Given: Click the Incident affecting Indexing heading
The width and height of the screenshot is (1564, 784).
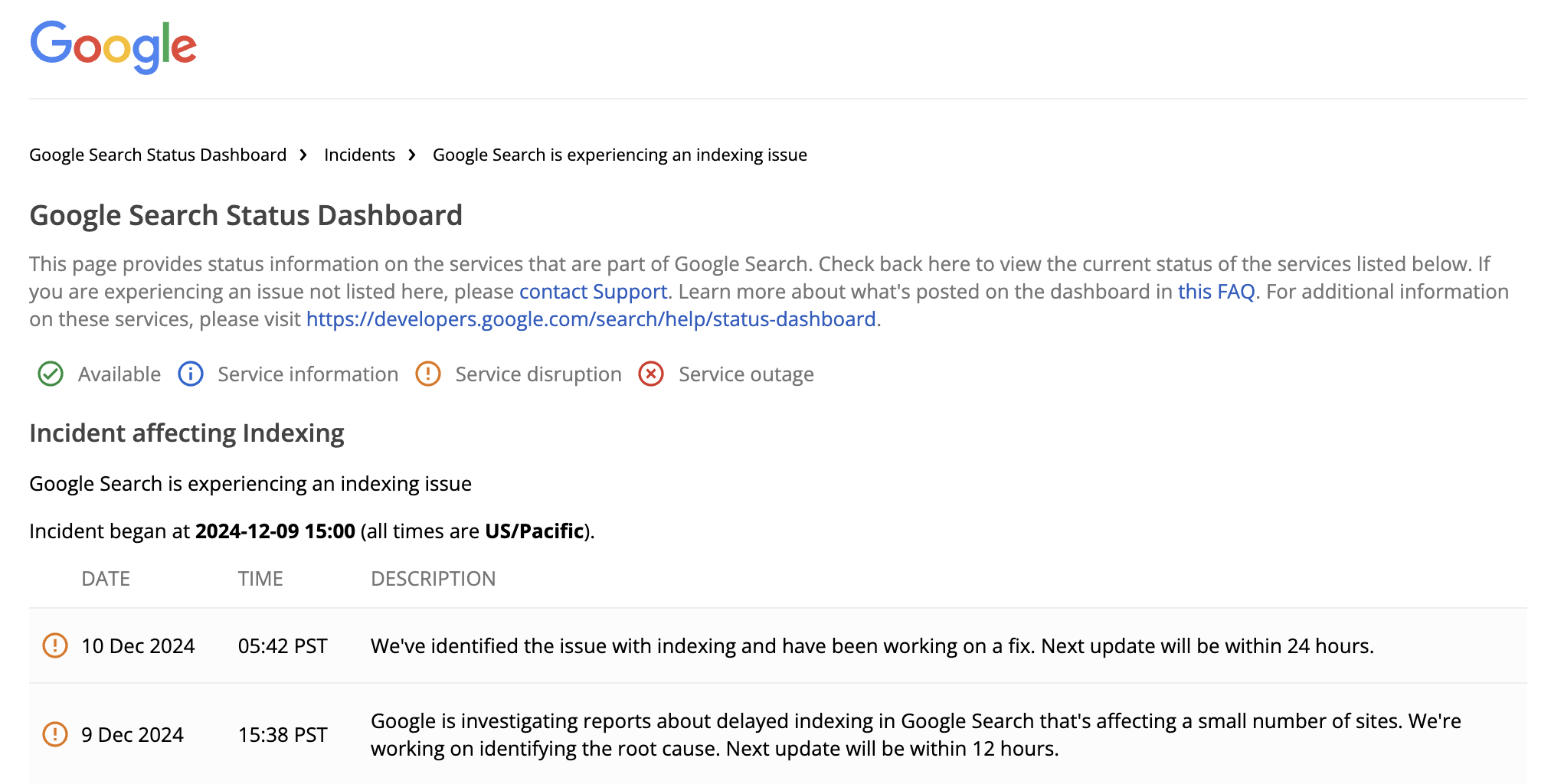Looking at the screenshot, I should pyautogui.click(x=186, y=433).
